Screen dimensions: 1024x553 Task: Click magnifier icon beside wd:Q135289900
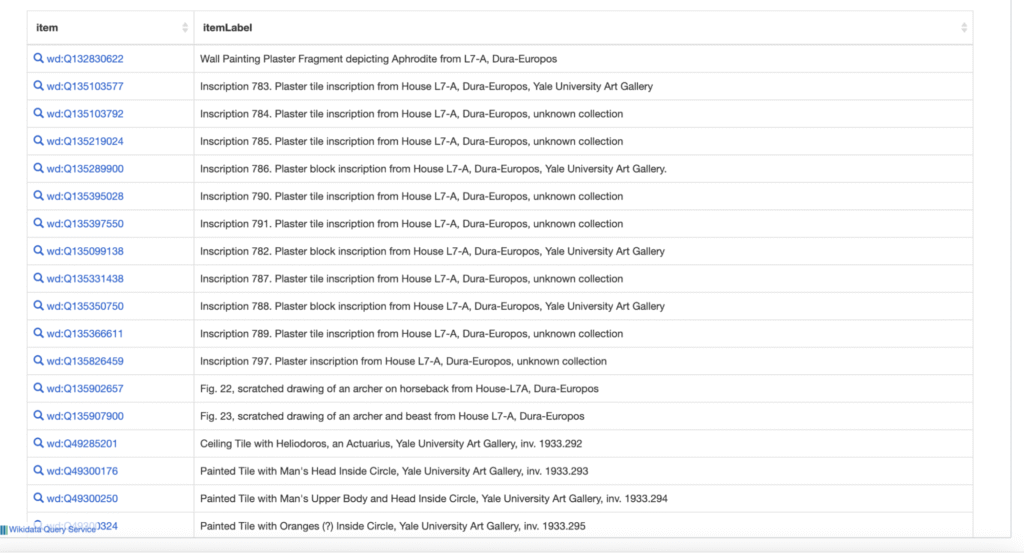click(39, 169)
